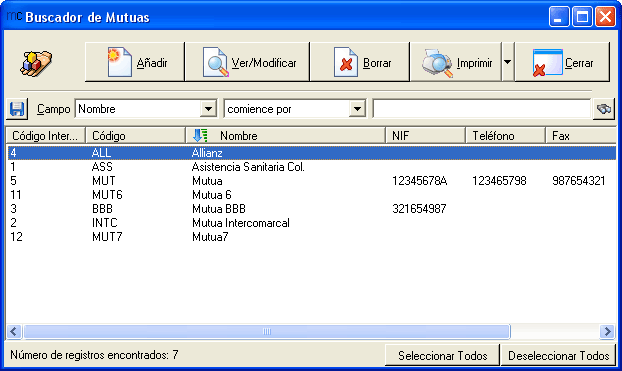Expand the Imprimir options arrow

[x=508, y=62]
